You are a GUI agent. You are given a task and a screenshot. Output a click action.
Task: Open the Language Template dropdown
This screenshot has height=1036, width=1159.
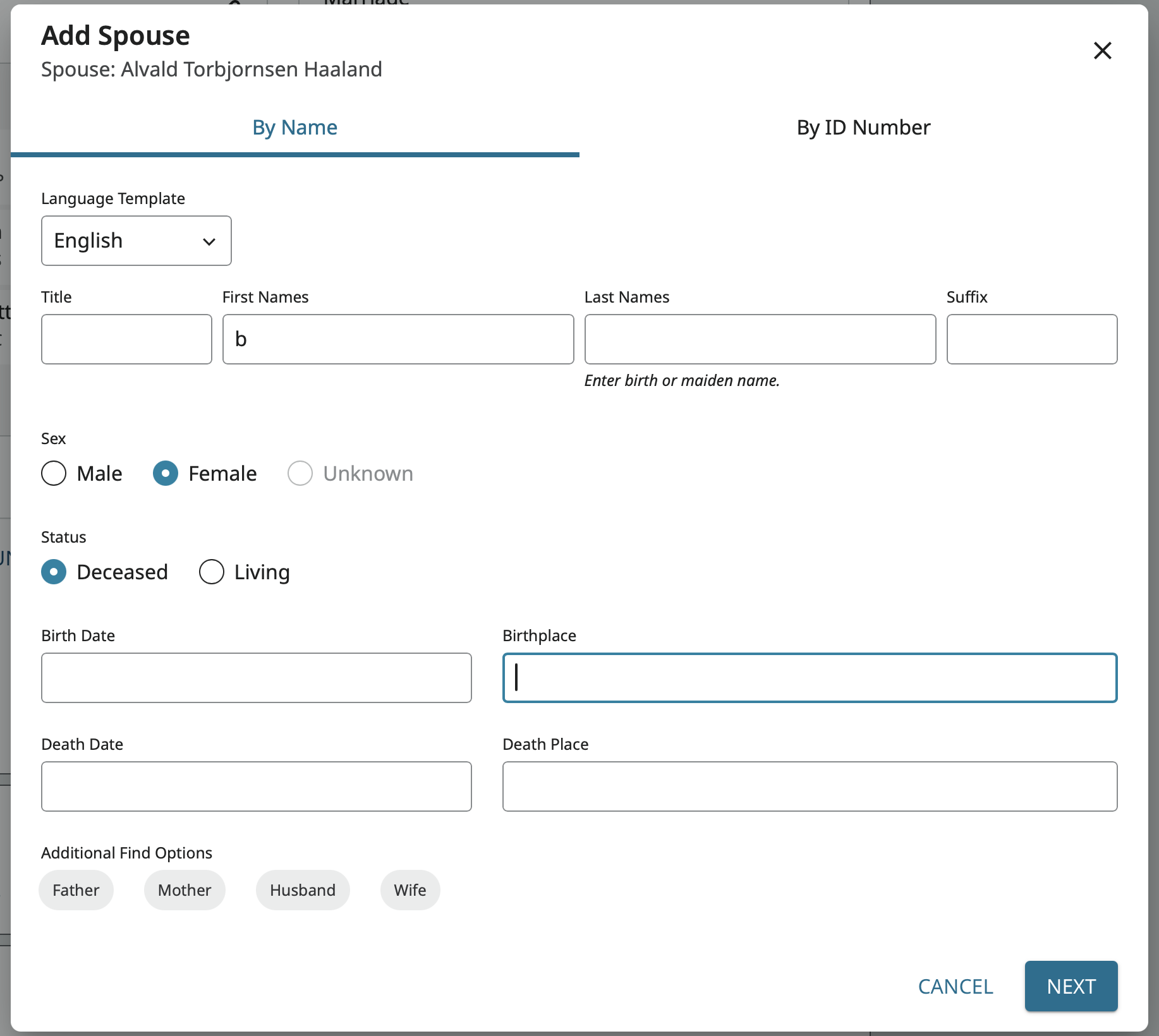click(x=137, y=241)
